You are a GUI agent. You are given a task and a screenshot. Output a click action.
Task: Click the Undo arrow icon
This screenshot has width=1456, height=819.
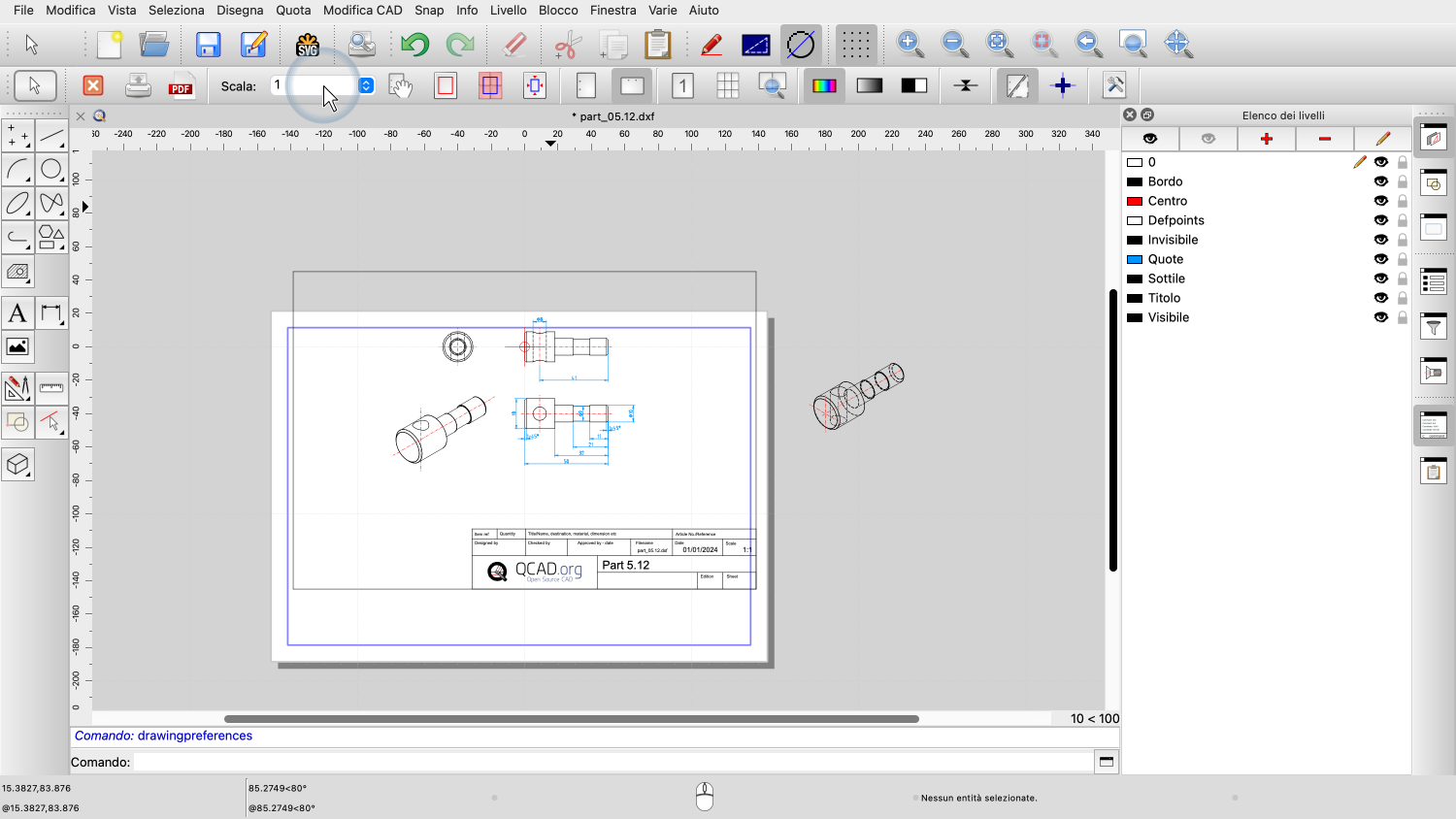click(414, 45)
